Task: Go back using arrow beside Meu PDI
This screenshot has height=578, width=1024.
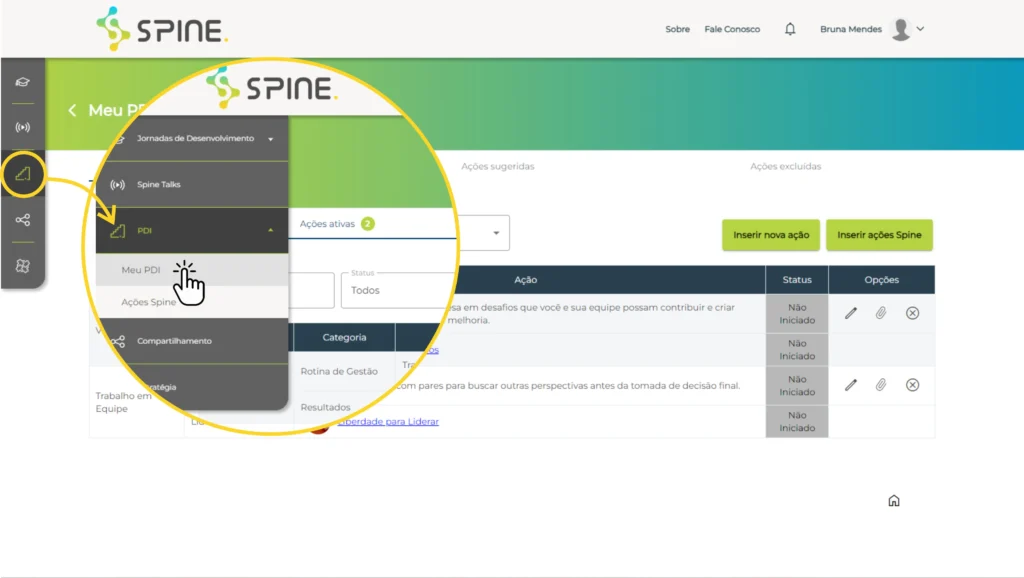Action: 72,110
